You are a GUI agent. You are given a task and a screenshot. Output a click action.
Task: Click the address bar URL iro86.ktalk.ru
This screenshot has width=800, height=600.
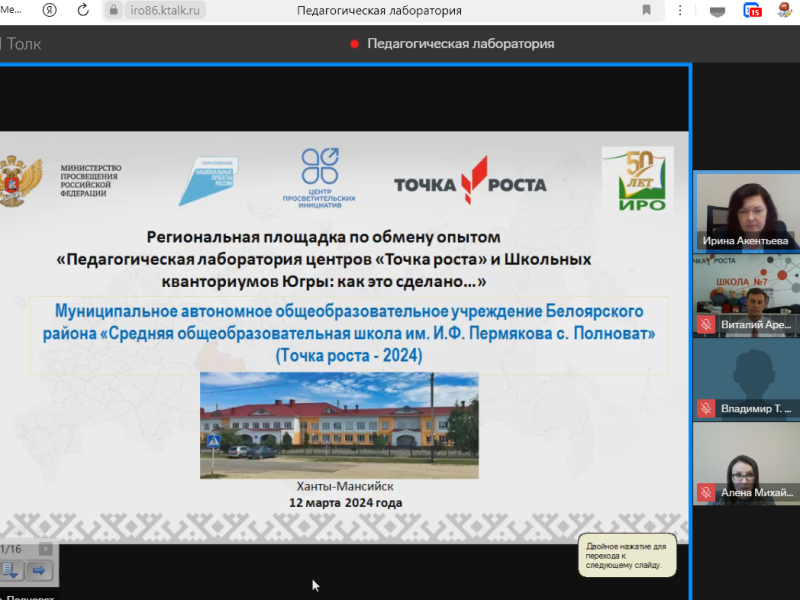coord(165,11)
